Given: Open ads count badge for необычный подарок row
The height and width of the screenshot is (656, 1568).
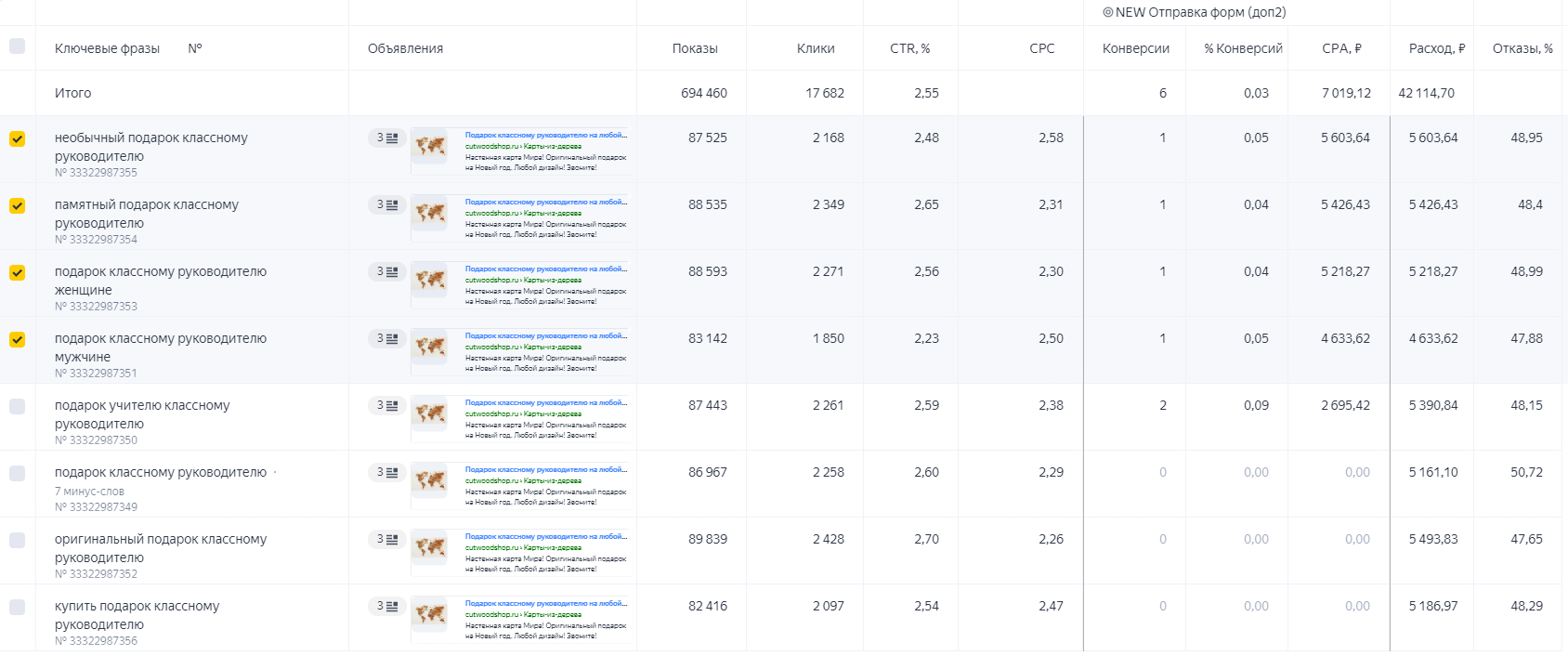Looking at the screenshot, I should click(x=387, y=138).
